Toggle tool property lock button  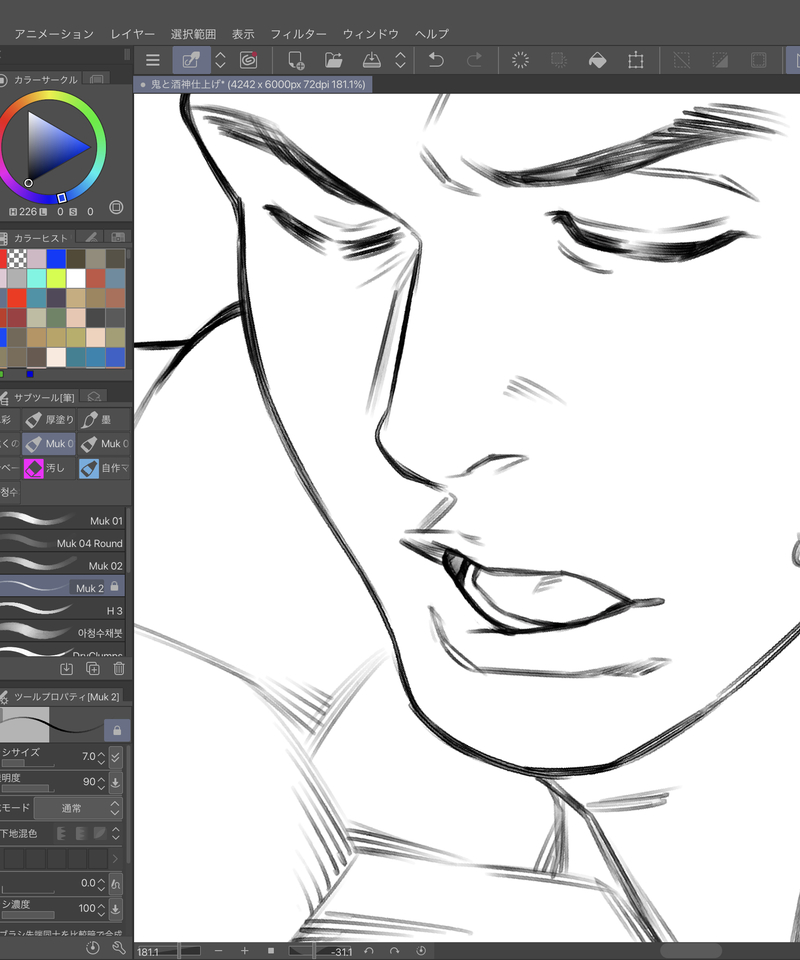[x=117, y=730]
